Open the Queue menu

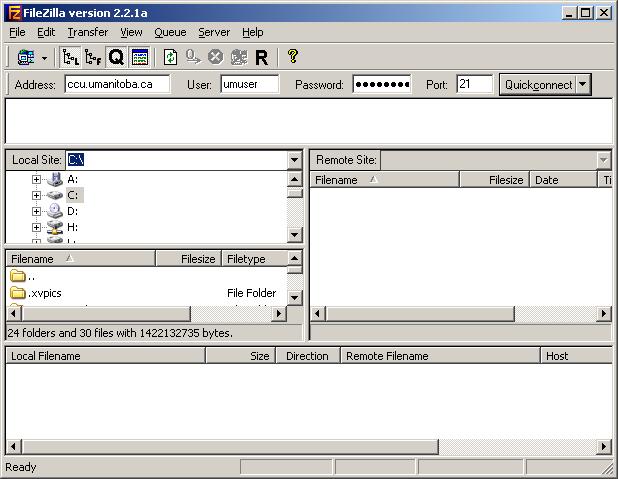pos(170,32)
